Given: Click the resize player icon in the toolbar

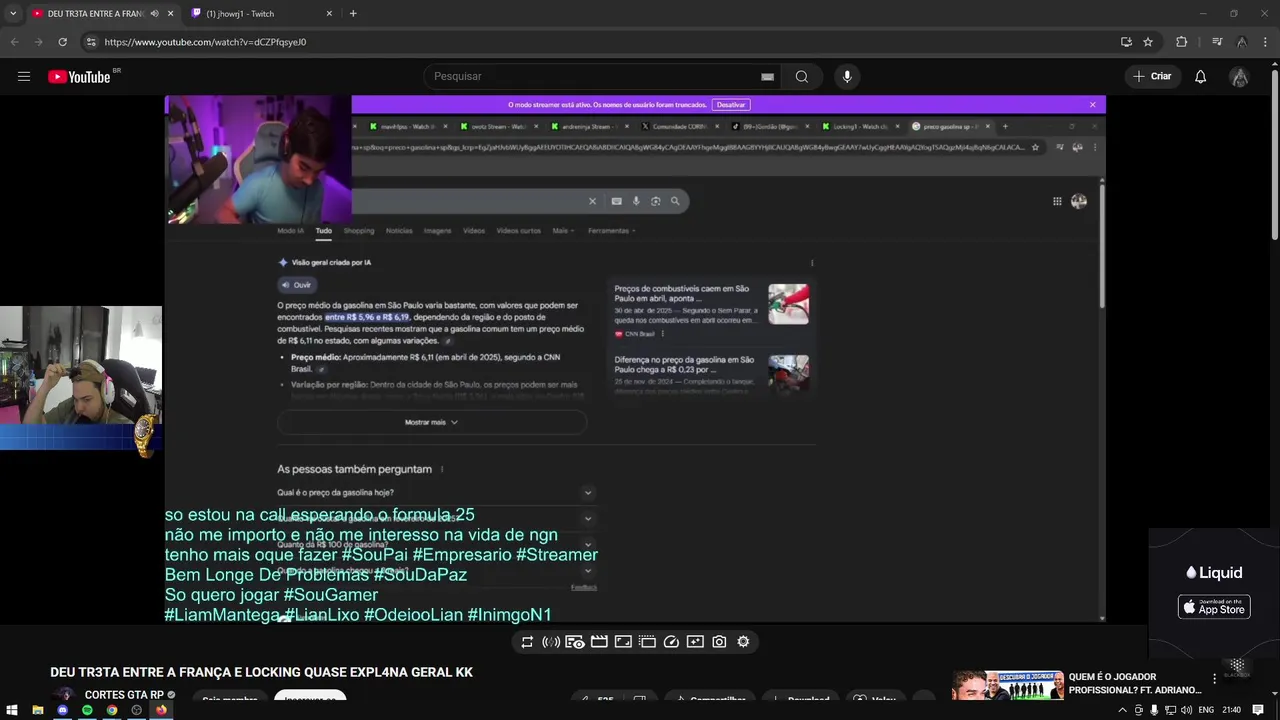Looking at the screenshot, I should click(x=623, y=642).
